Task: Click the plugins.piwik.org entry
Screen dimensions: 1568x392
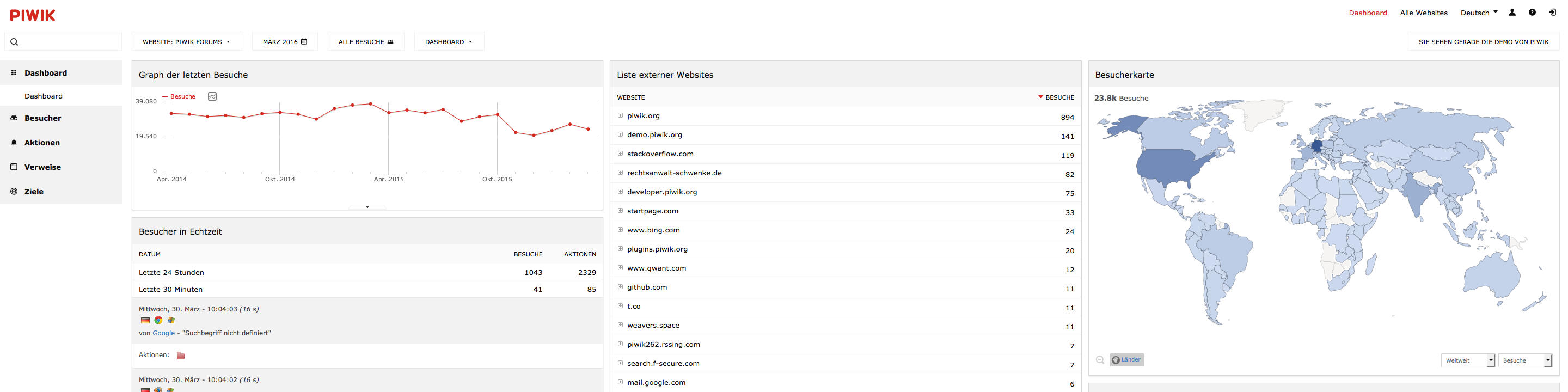Action: [657, 249]
